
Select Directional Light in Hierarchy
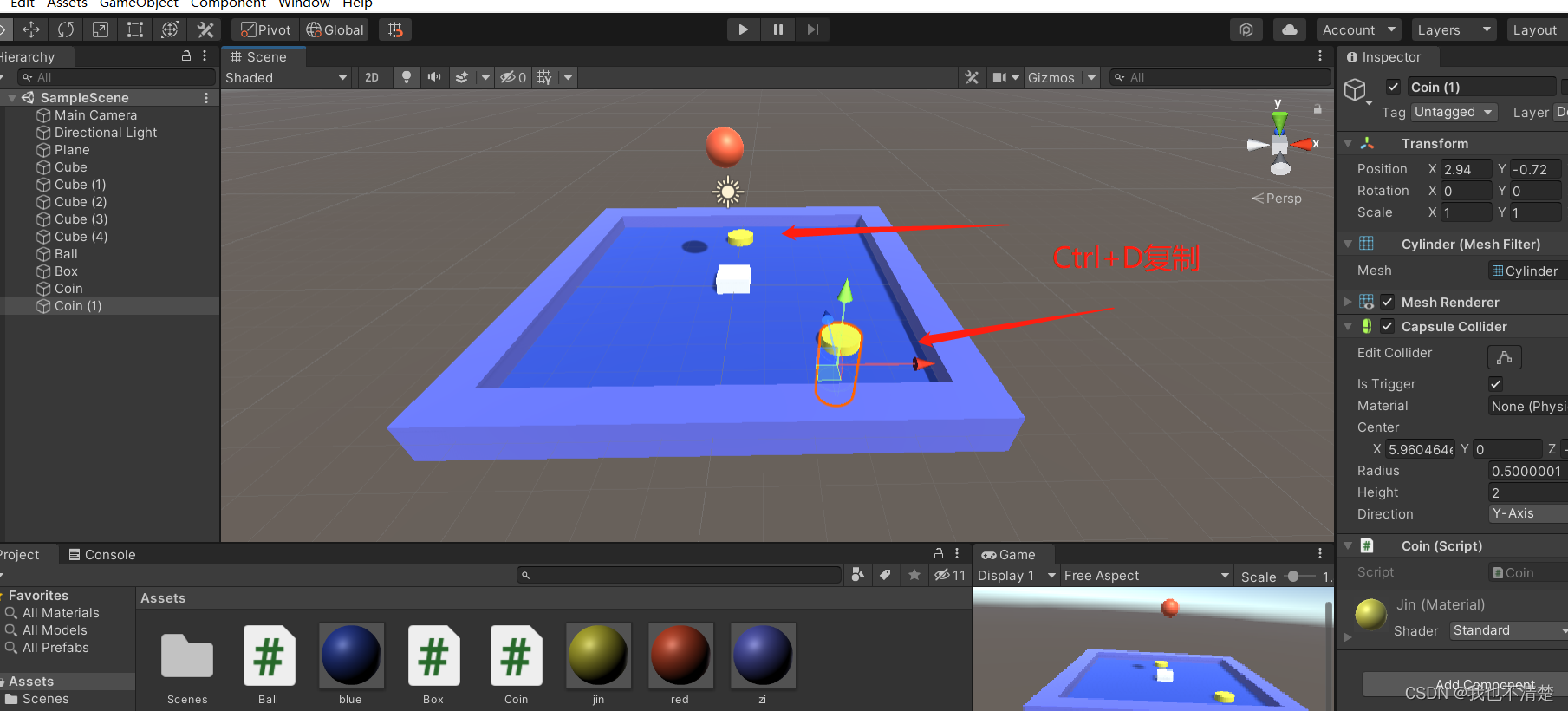[x=106, y=133]
